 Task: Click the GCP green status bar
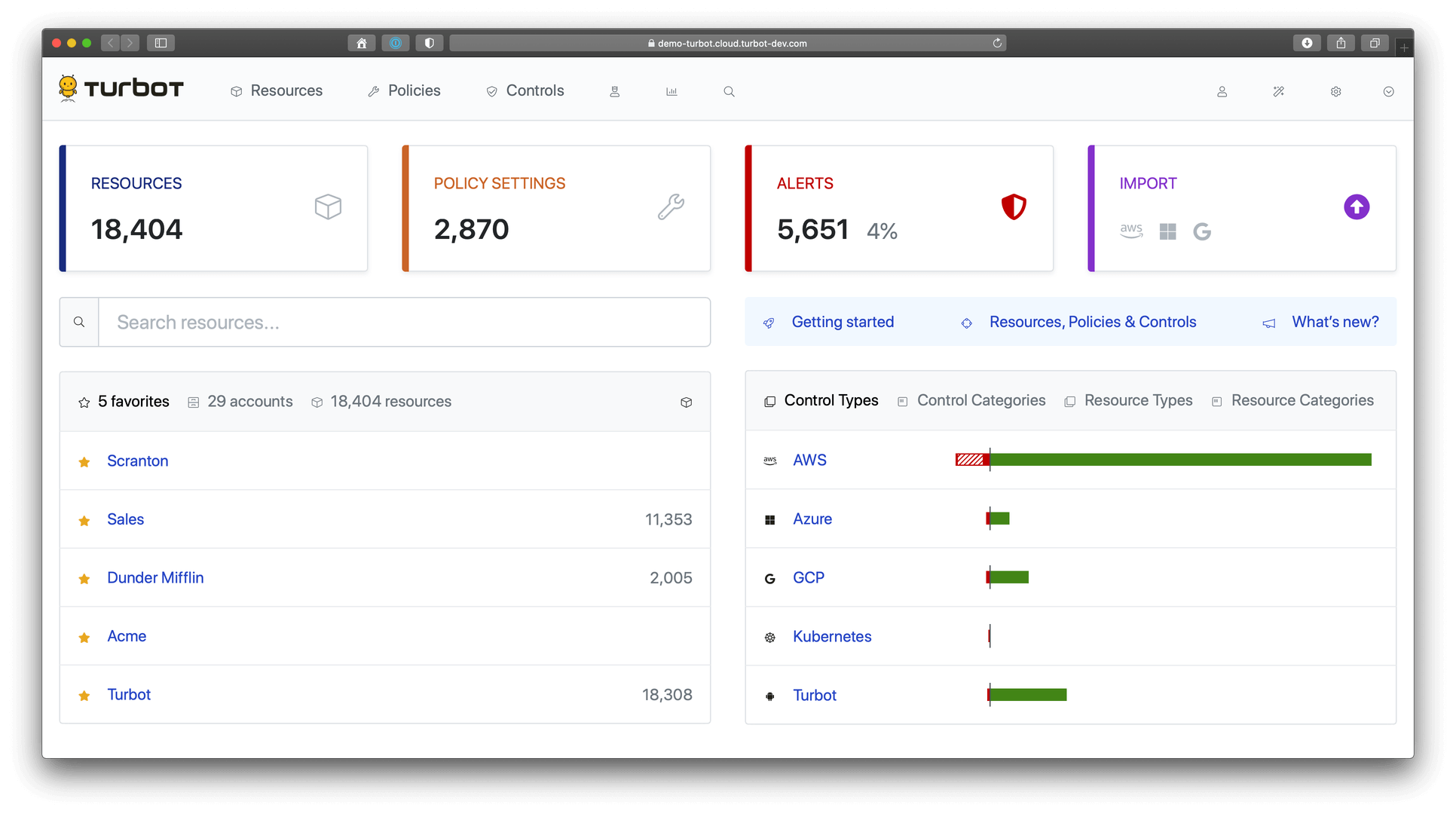[x=1009, y=577]
